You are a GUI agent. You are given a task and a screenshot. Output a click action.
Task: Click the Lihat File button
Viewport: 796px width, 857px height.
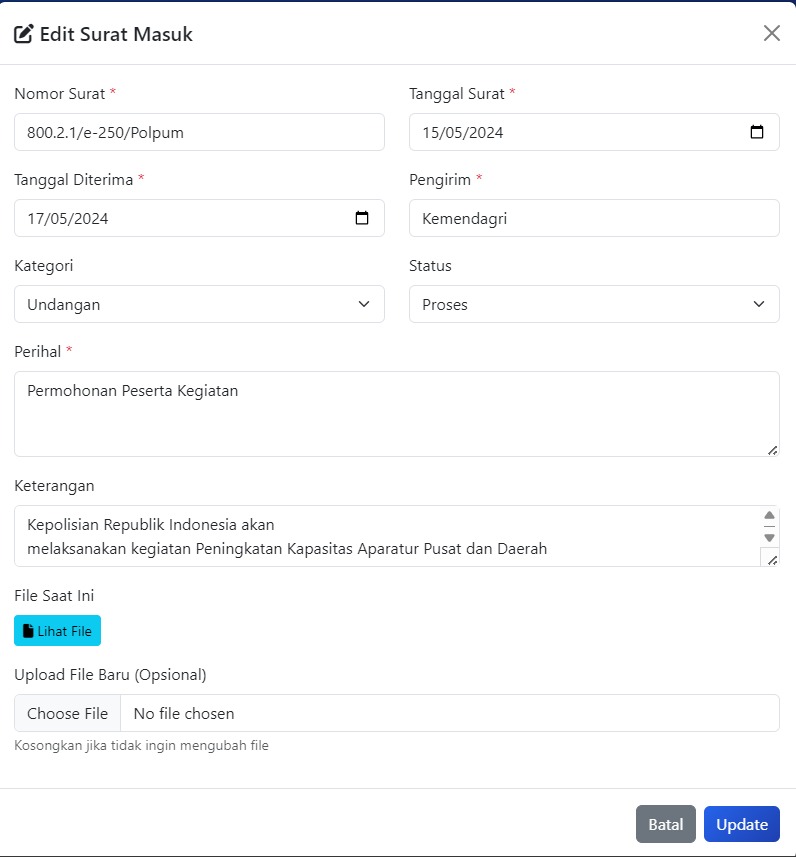57,630
